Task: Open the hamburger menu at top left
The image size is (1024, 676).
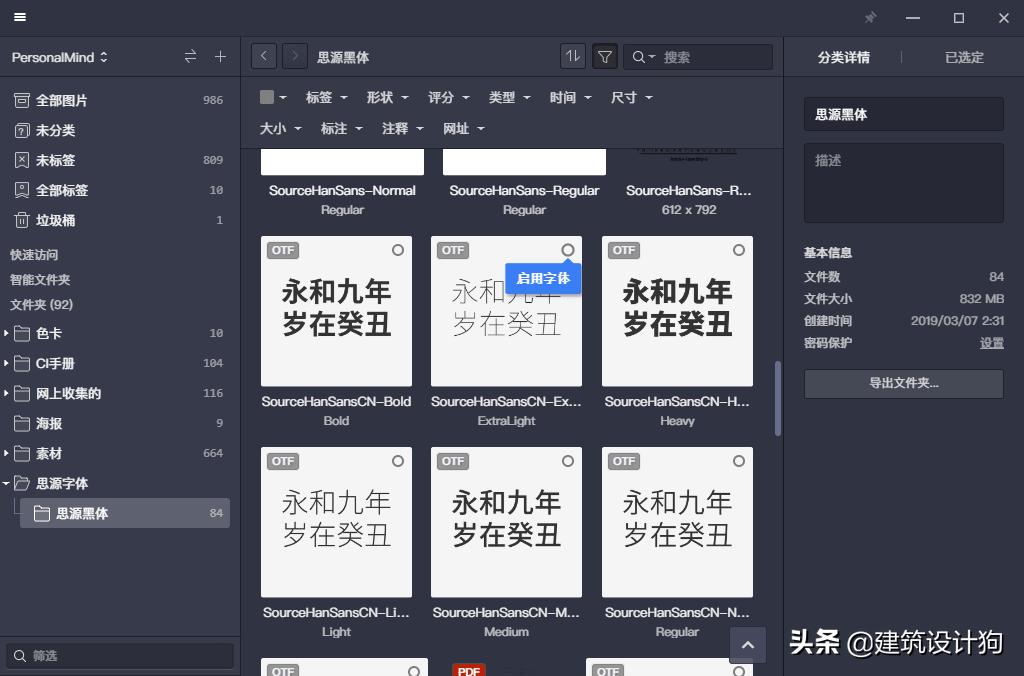Action: [18, 17]
